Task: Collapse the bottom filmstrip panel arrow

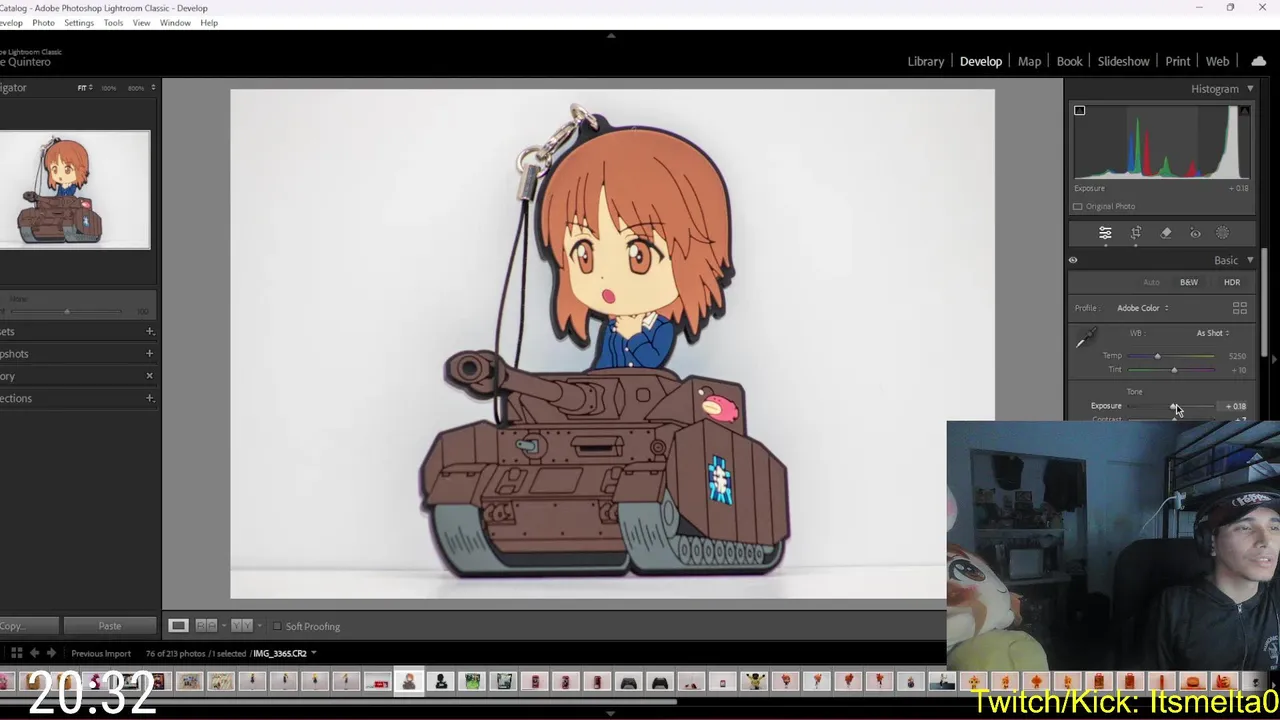Action: [611, 714]
